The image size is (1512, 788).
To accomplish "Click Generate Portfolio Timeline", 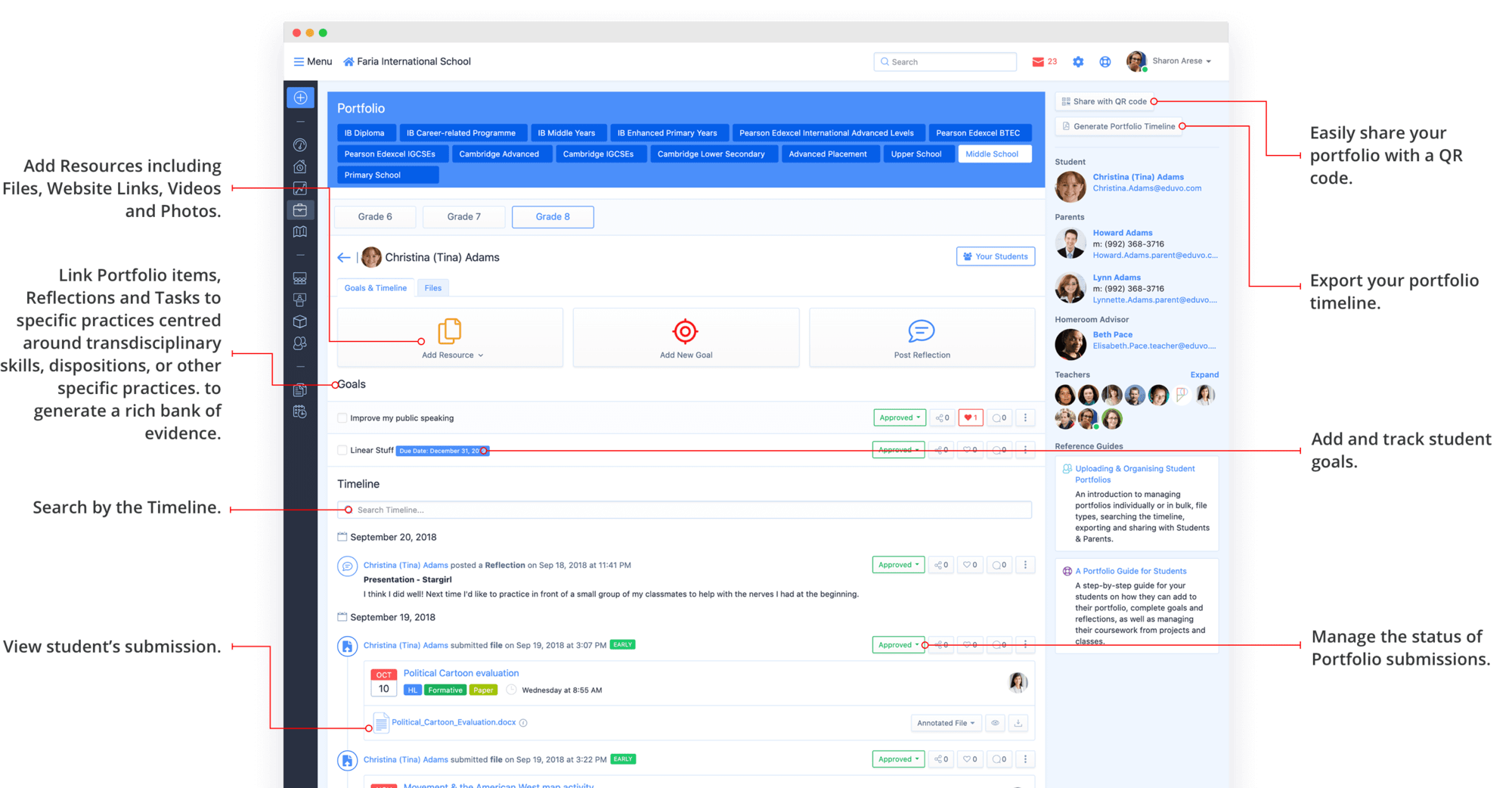I will click(x=1118, y=126).
